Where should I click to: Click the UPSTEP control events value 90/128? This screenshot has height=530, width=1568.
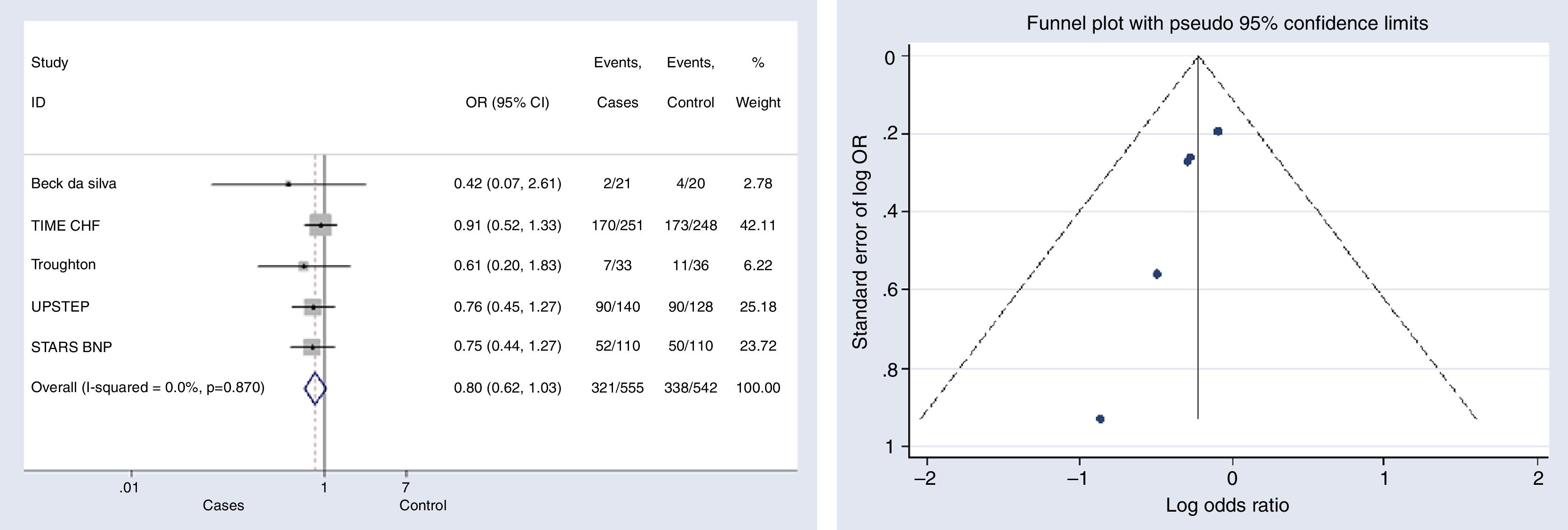tap(690, 306)
